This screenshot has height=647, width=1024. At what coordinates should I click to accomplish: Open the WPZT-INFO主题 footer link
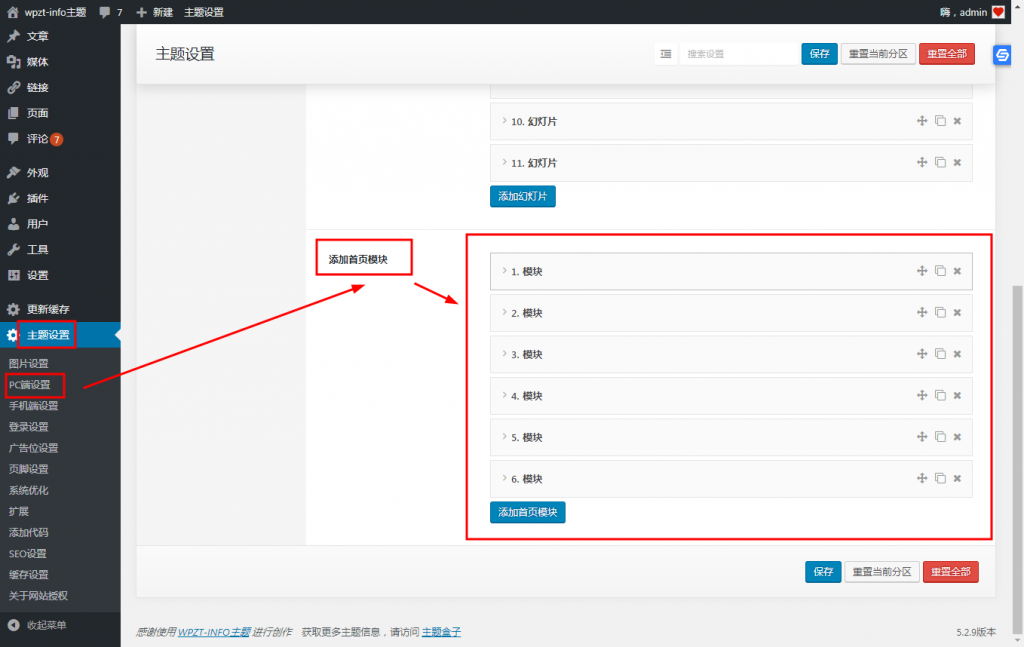coord(214,632)
